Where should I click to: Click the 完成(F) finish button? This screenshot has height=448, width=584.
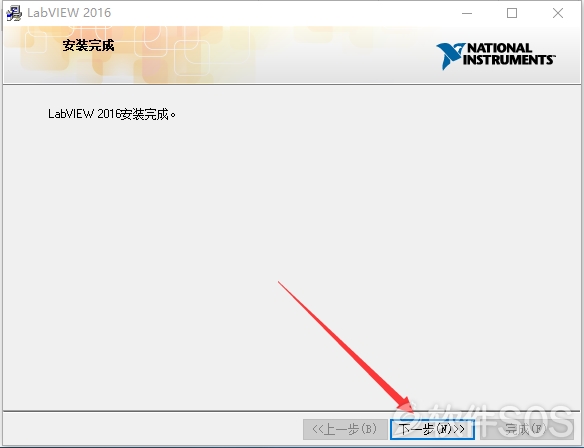pos(526,429)
